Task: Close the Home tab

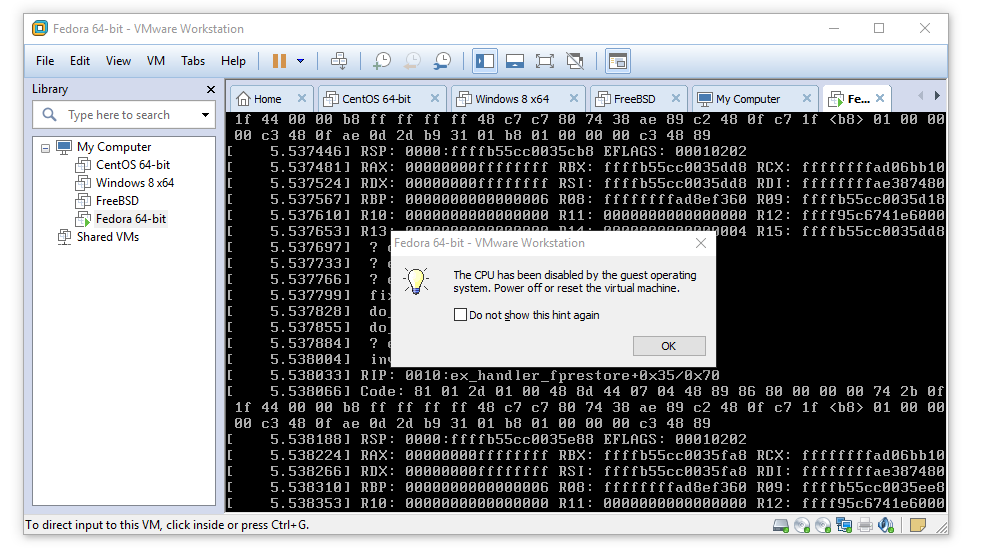Action: [301, 98]
